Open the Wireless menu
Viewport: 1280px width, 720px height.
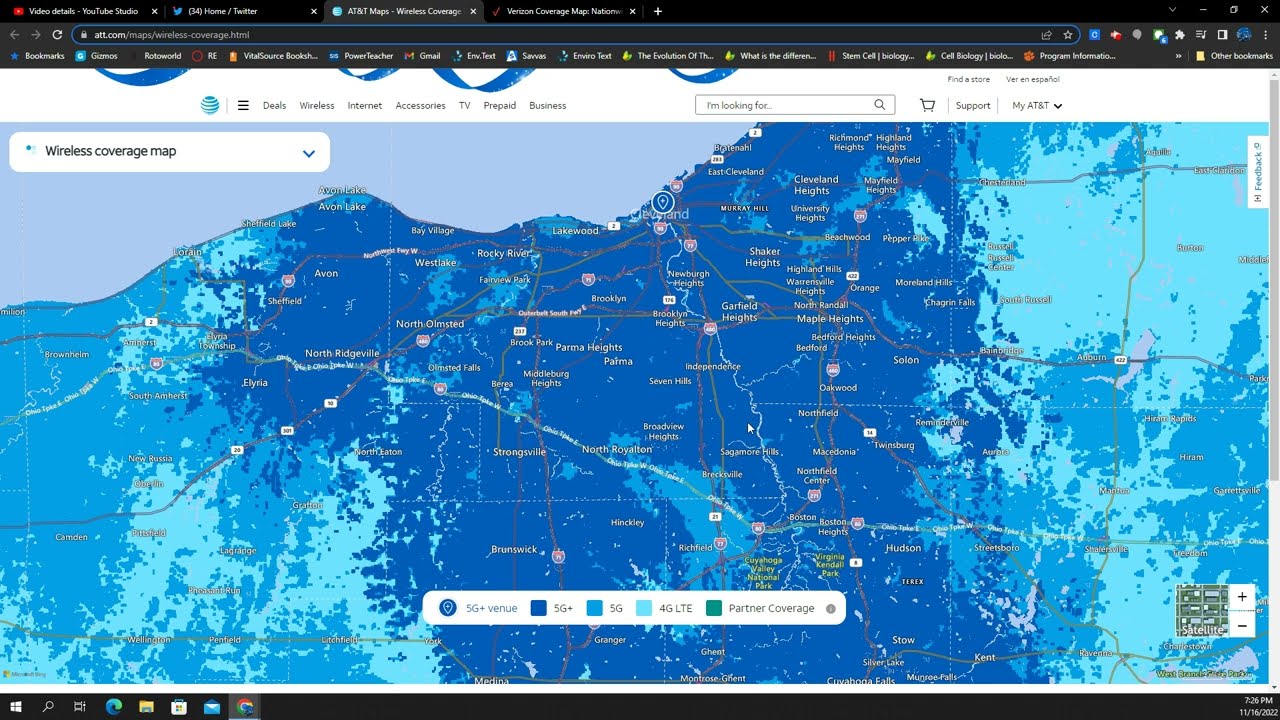click(317, 105)
